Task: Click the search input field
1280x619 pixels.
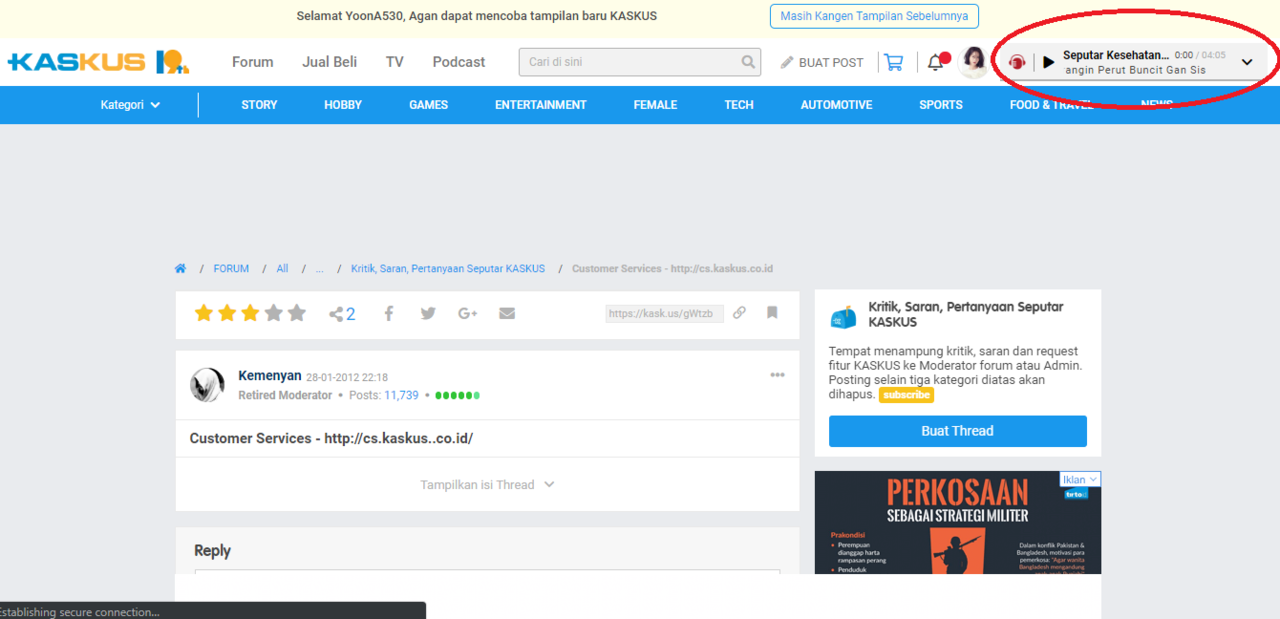Action: click(x=630, y=61)
